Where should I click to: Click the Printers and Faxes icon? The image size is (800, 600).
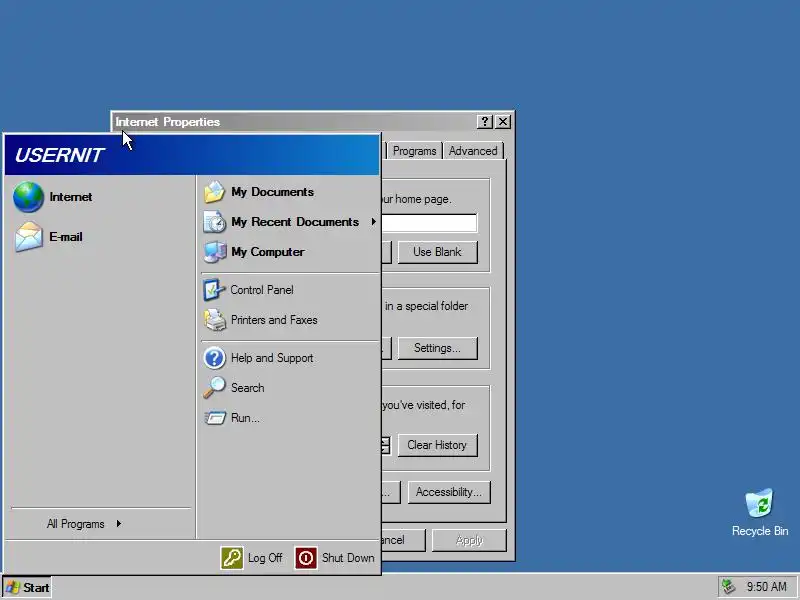click(x=214, y=320)
